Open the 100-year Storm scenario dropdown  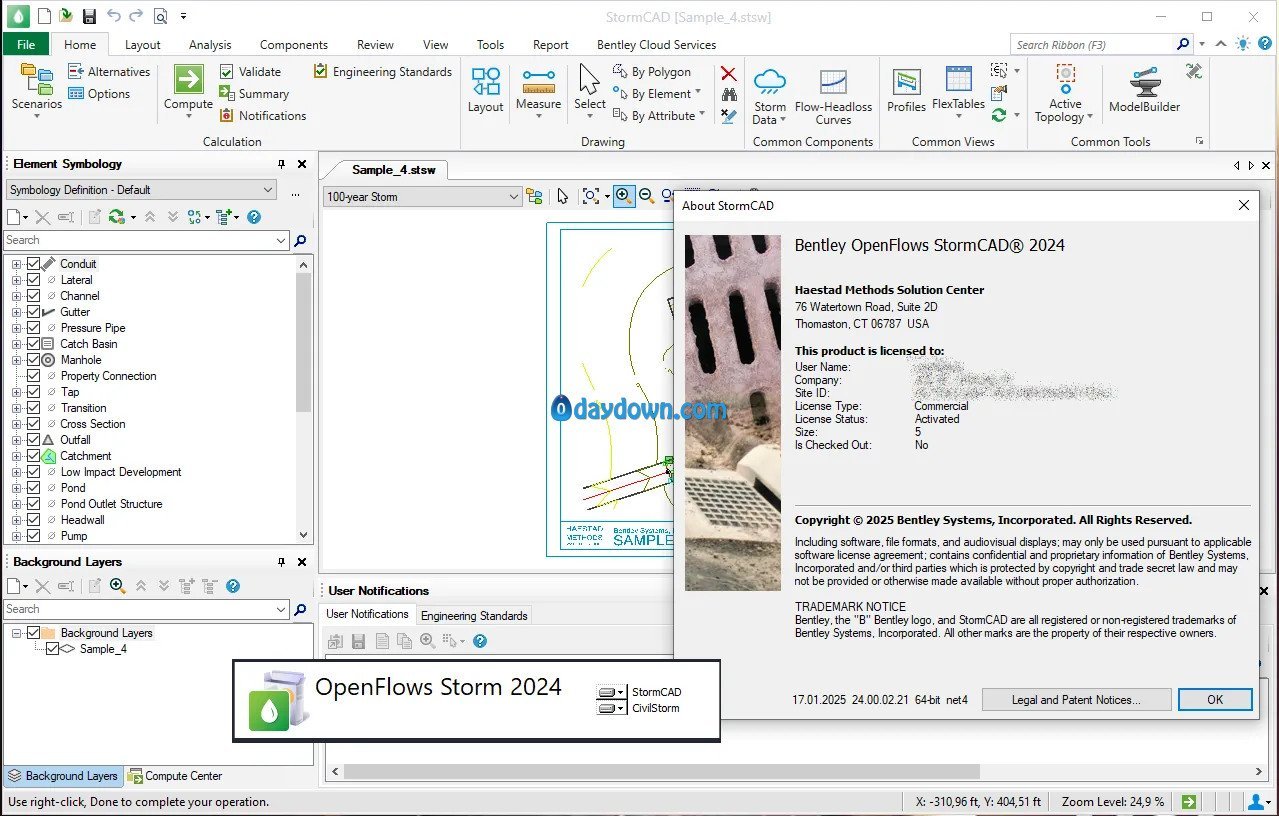point(422,197)
